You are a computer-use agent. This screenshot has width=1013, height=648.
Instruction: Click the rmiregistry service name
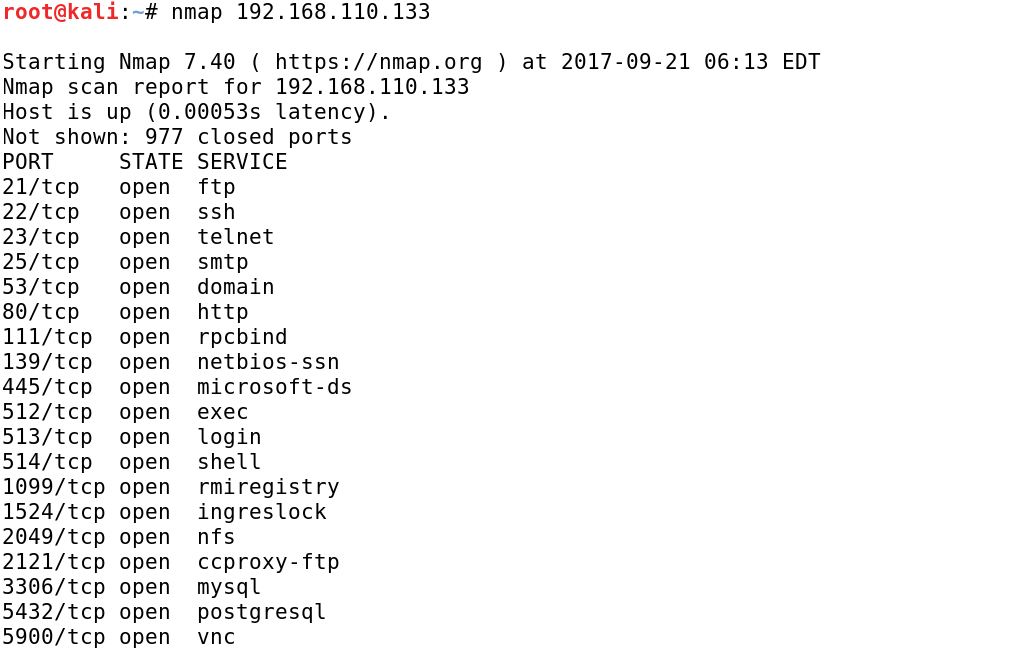pyautogui.click(x=268, y=487)
